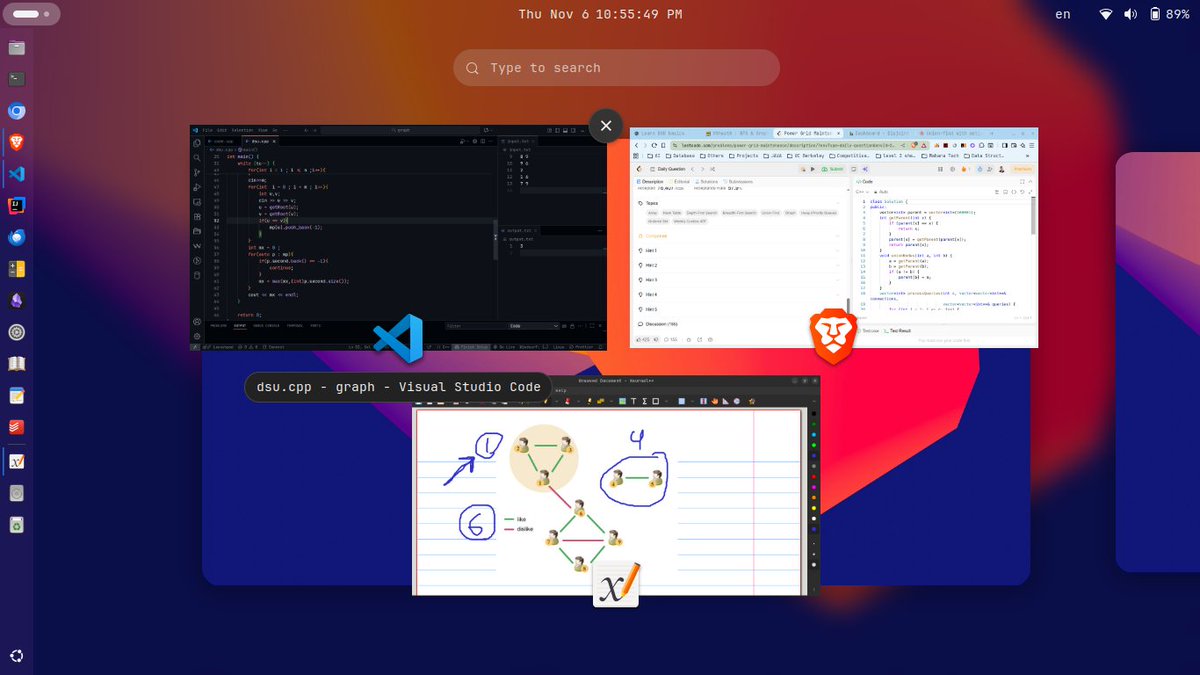
Task: Click the search magnifier in VS Code's activity bar
Action: point(196,158)
